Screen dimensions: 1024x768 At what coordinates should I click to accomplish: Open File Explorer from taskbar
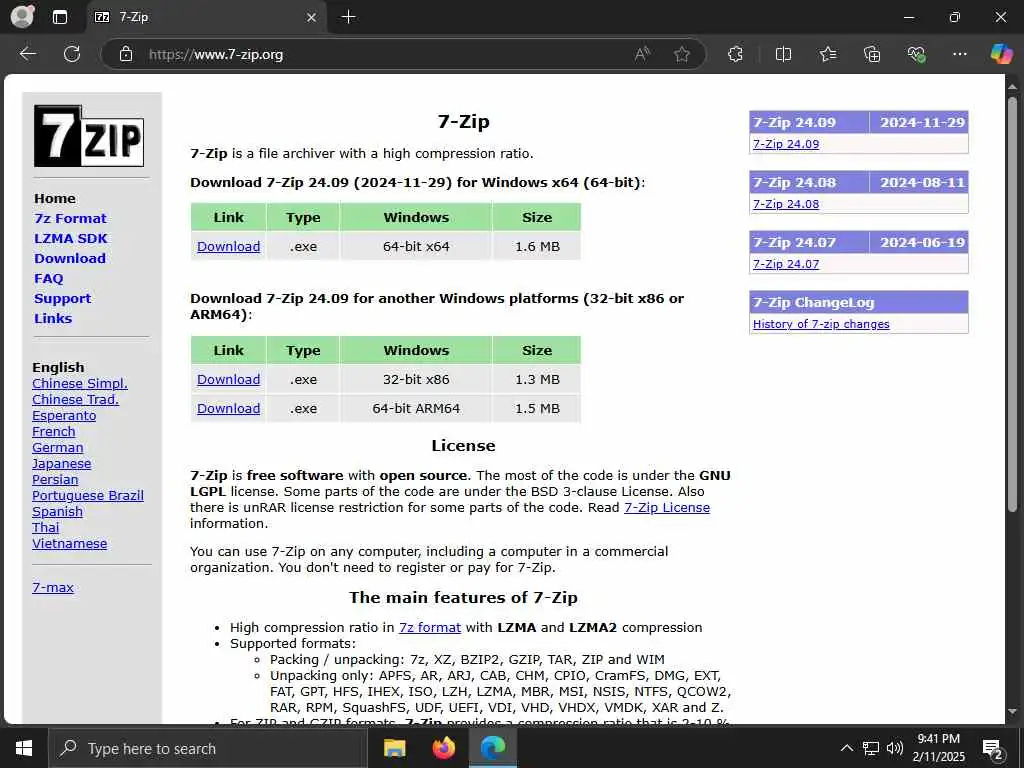tap(394, 748)
